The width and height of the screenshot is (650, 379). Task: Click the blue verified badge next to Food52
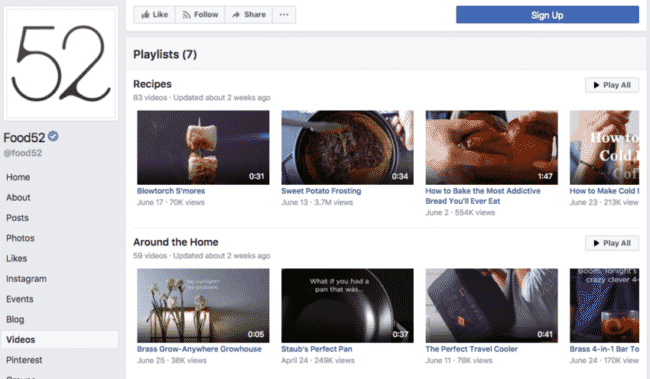(x=53, y=136)
